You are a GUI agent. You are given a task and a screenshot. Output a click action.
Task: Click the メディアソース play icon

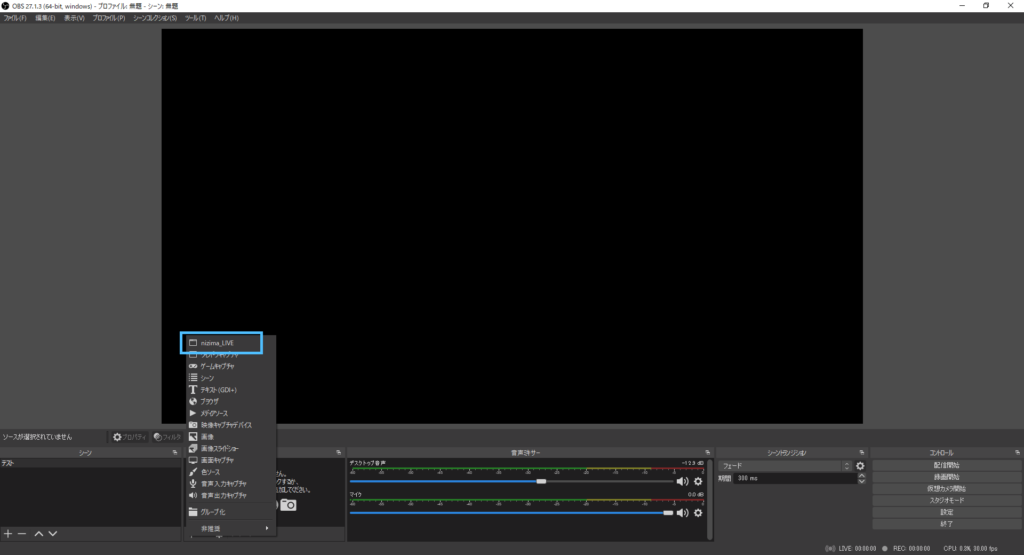[193, 413]
